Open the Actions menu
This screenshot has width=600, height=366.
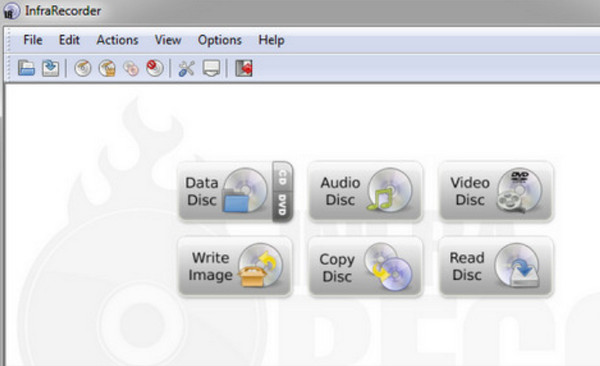(x=117, y=40)
